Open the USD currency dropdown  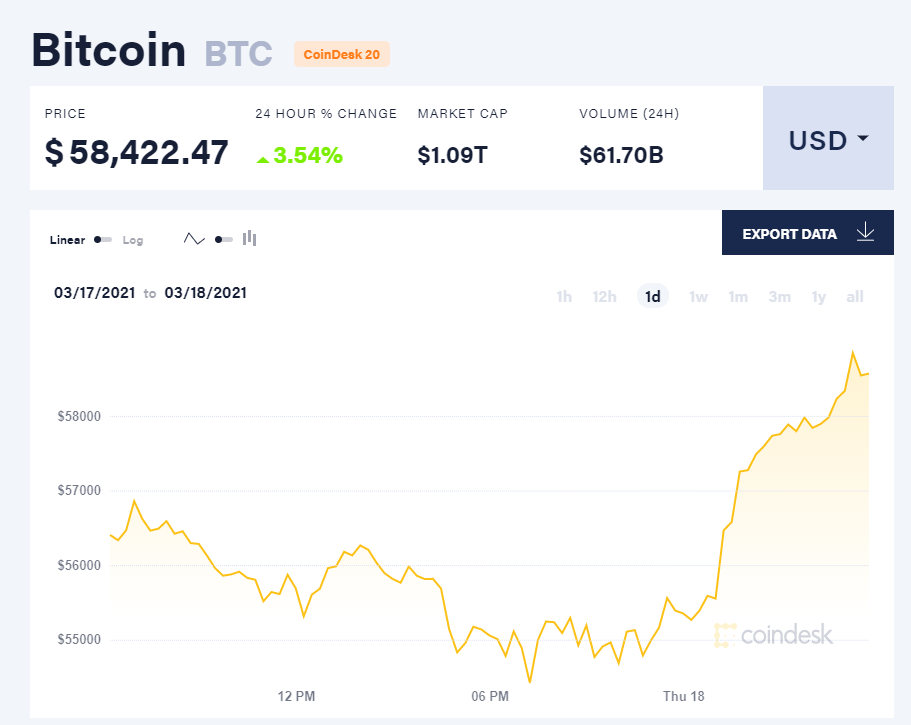click(828, 139)
